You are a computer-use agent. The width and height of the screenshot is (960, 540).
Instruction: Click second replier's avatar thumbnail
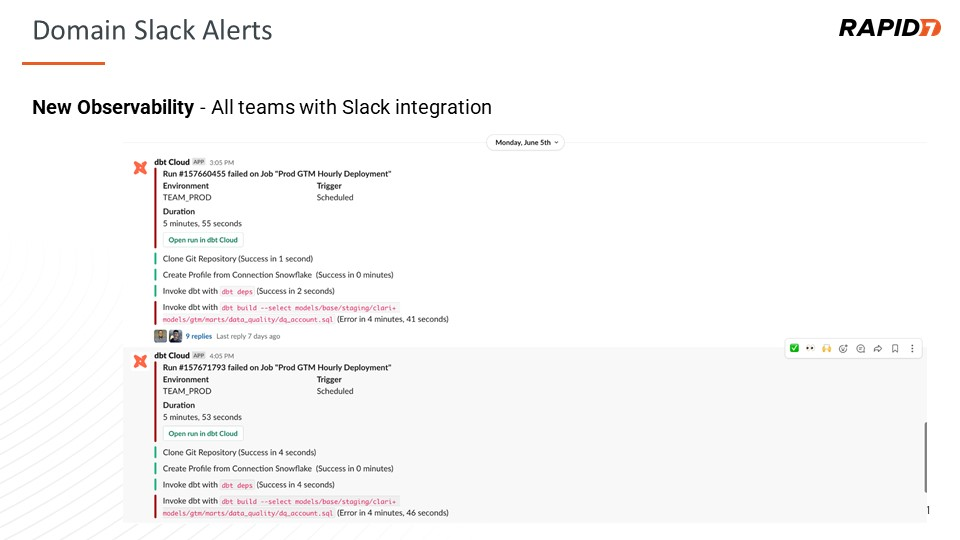[175, 336]
